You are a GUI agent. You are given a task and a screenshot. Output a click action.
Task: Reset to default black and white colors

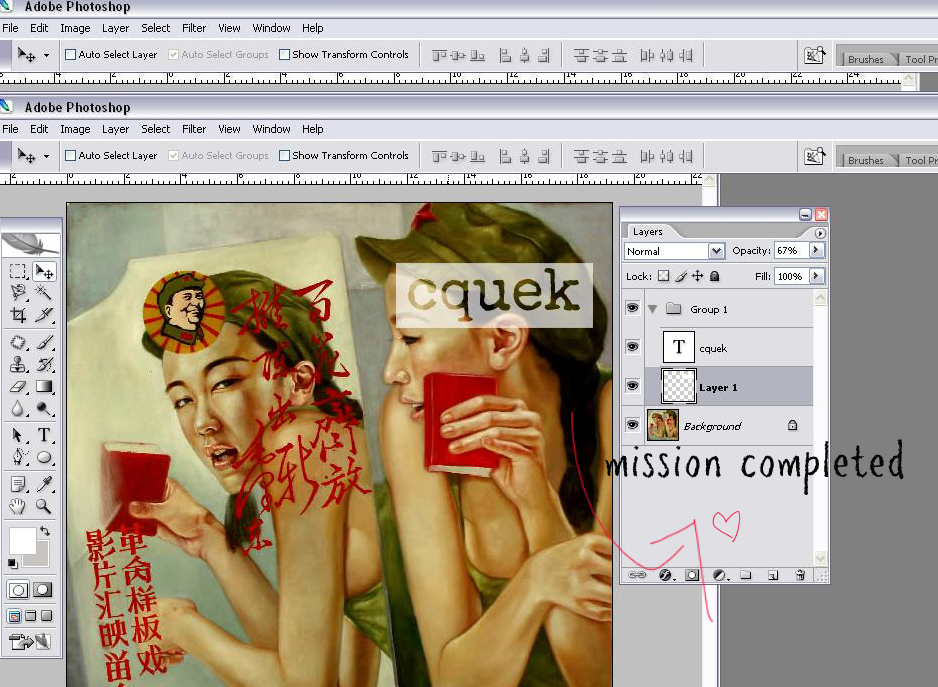[x=13, y=563]
